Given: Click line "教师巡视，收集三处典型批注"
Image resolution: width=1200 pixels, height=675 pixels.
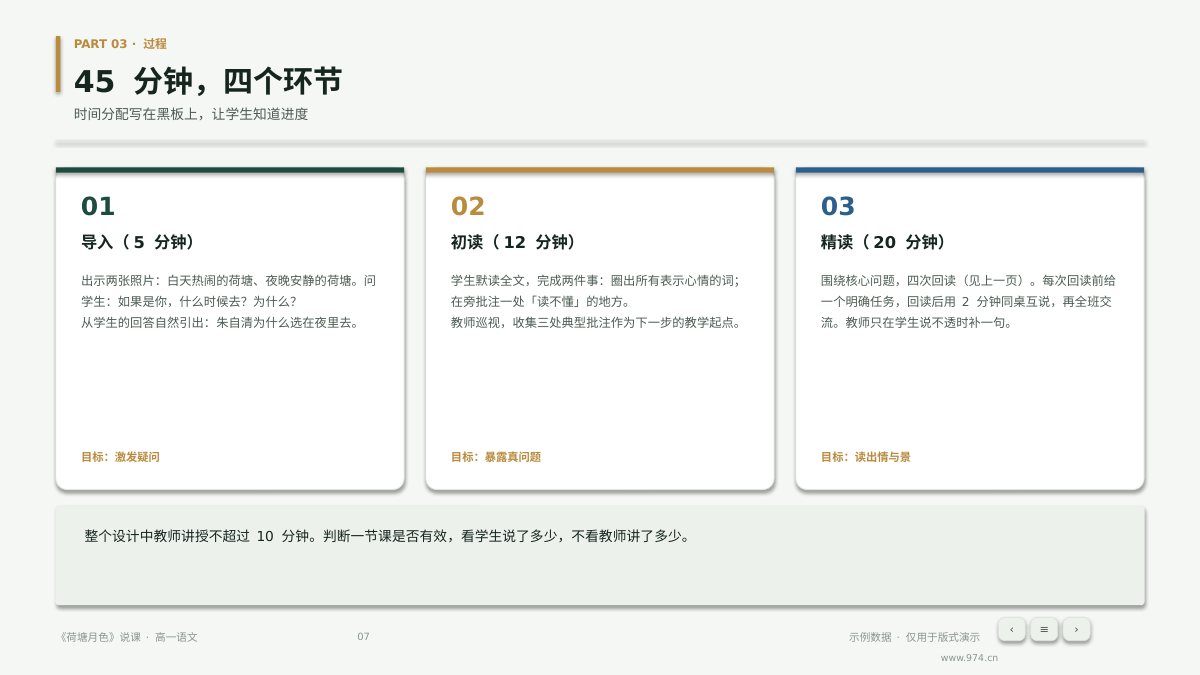Looking at the screenshot, I should tap(598, 322).
